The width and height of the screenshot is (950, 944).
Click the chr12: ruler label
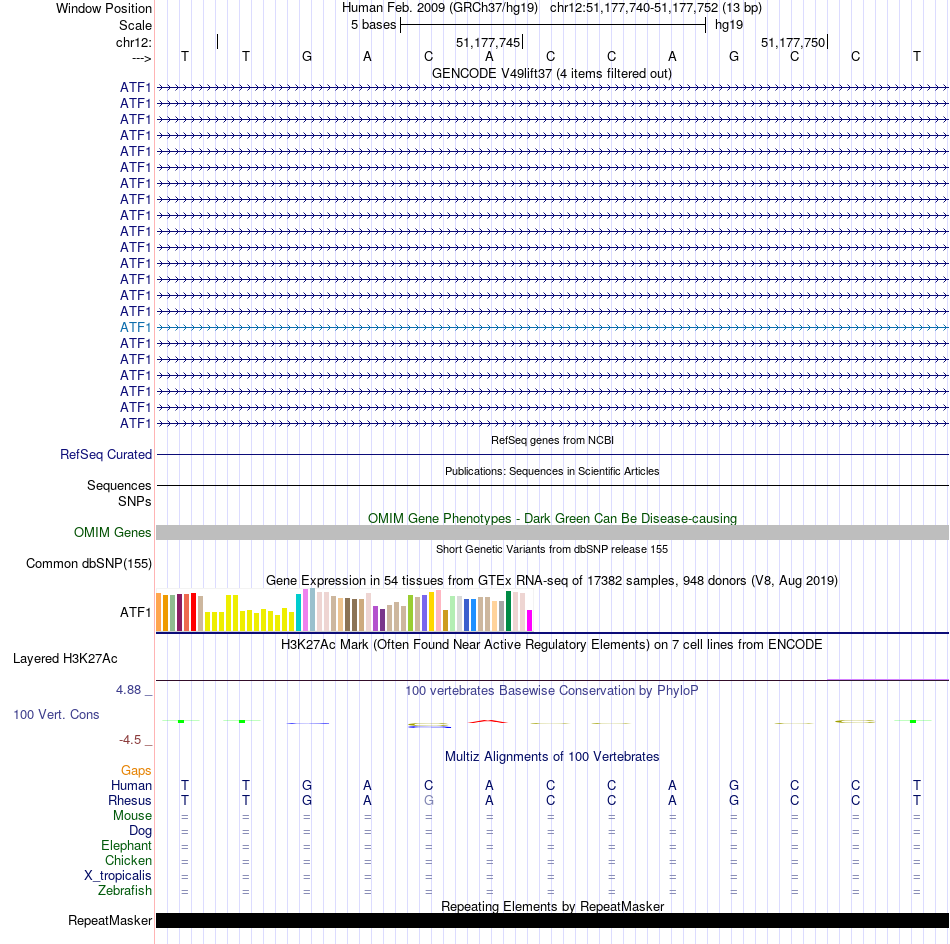pyautogui.click(x=134, y=42)
